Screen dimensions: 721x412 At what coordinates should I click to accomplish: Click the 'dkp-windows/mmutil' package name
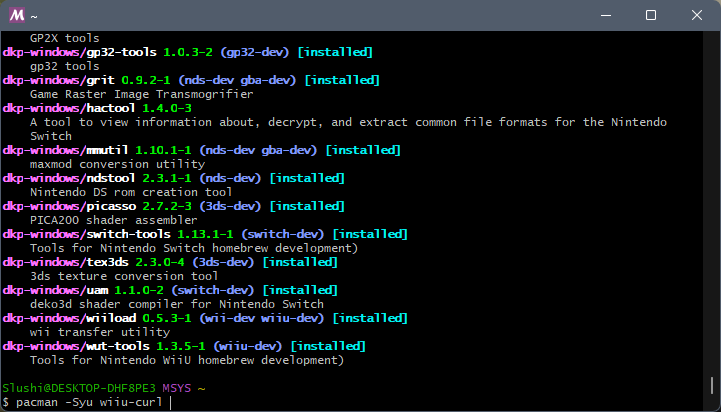click(65, 150)
